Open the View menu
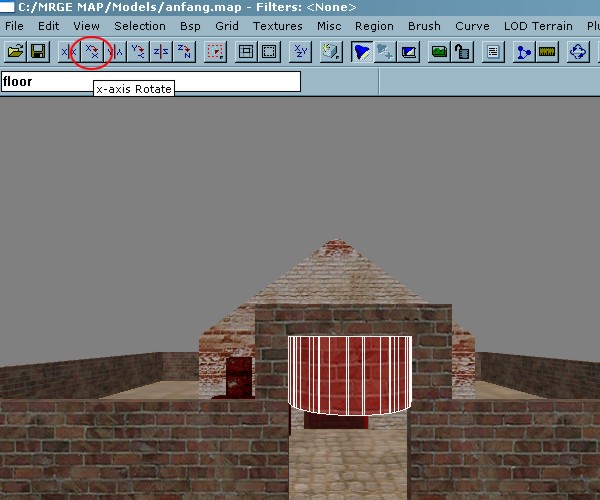600x500 pixels. pyautogui.click(x=86, y=26)
